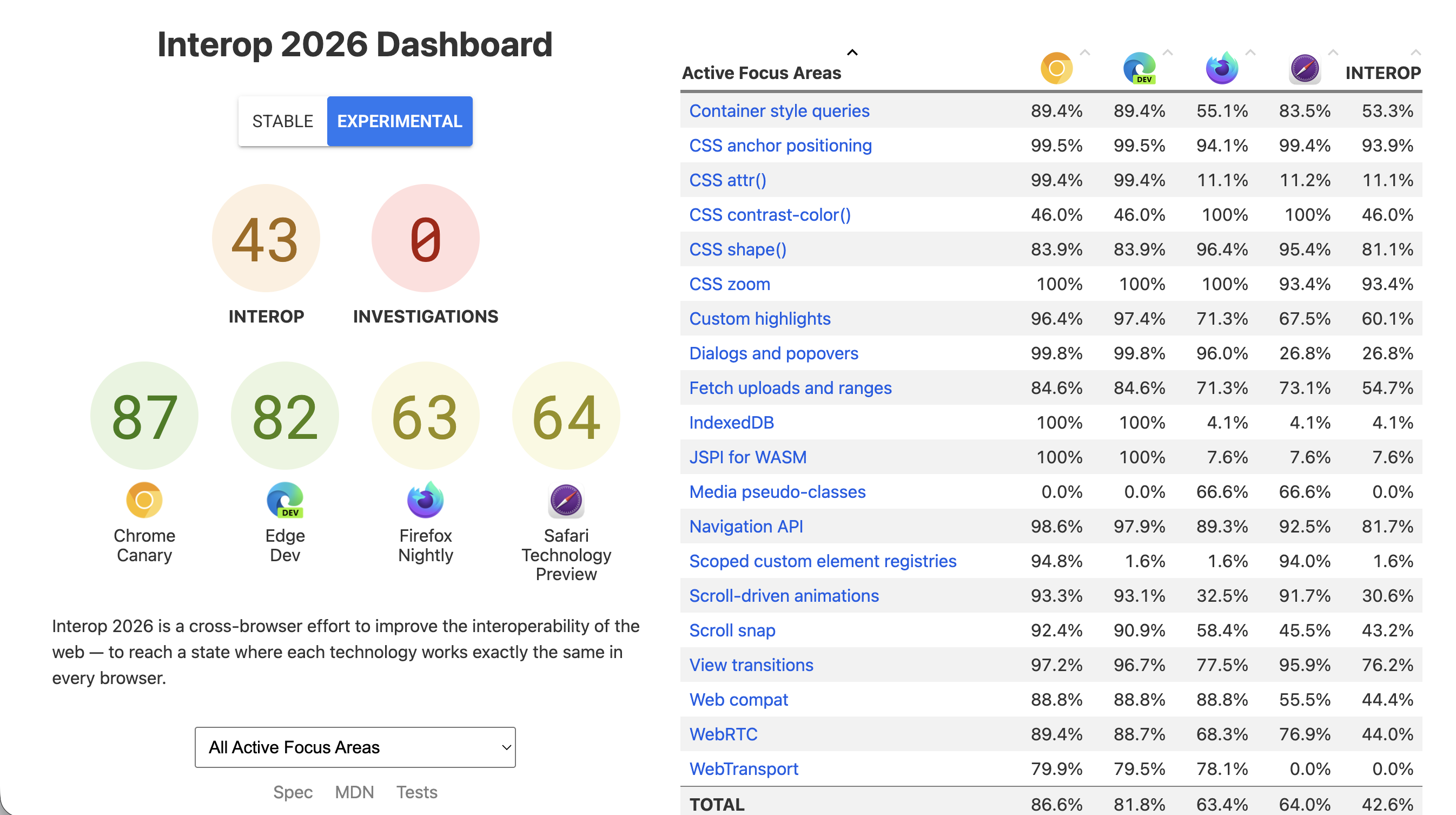Image resolution: width=1456 pixels, height=815 pixels.
Task: Click Firefox Nightly icon below the 63 score
Action: click(425, 500)
